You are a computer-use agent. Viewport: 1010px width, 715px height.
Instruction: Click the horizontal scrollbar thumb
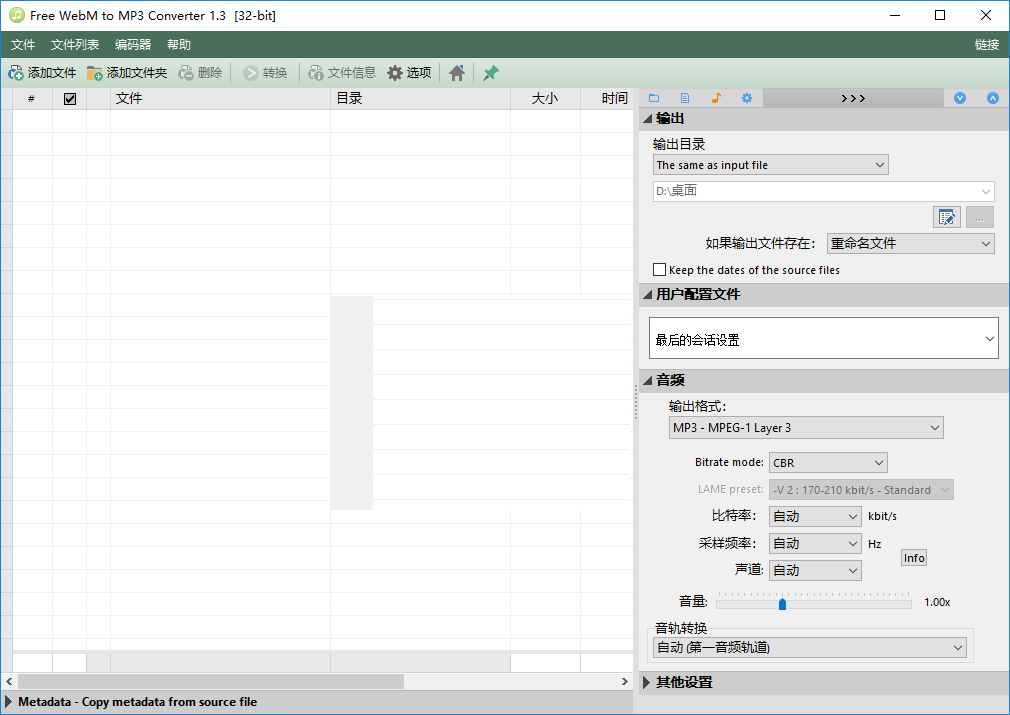coord(211,681)
